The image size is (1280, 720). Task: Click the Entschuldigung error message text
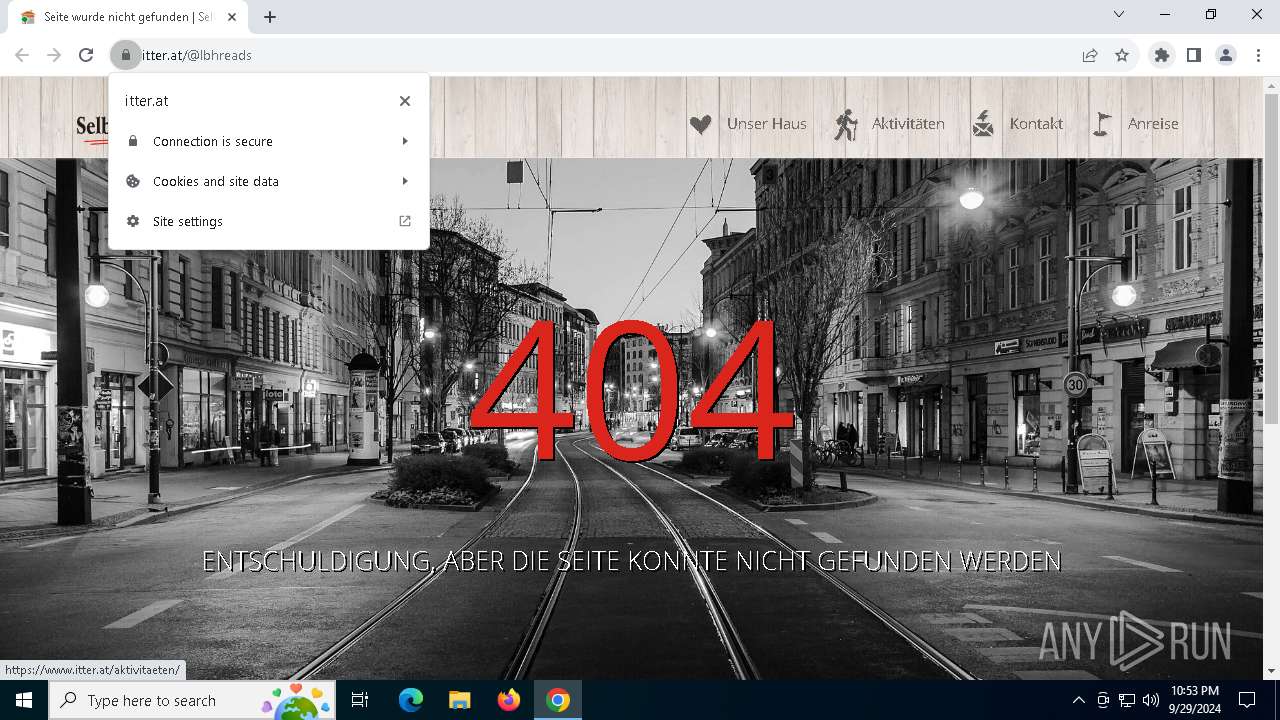point(631,562)
